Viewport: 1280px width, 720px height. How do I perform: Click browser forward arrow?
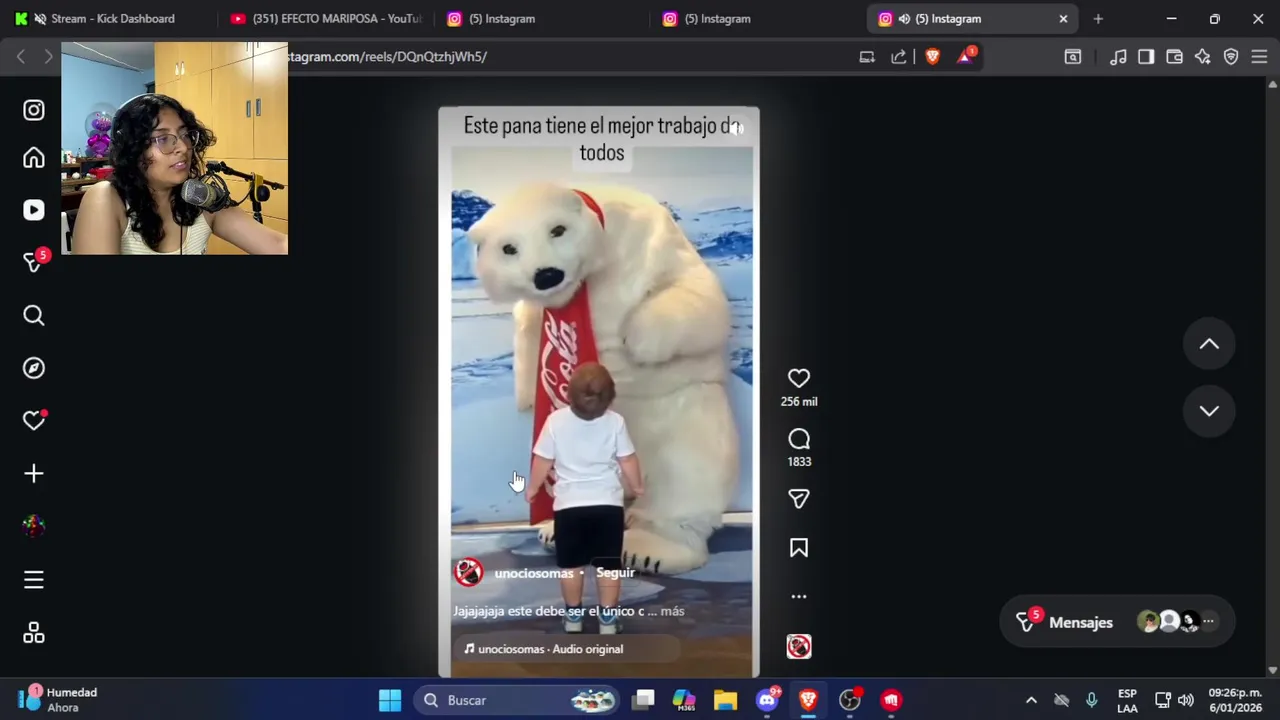[x=48, y=57]
